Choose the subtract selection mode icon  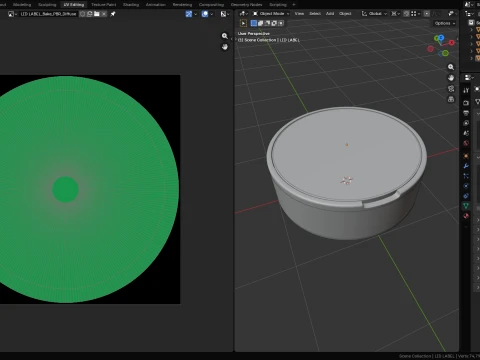click(267, 23)
